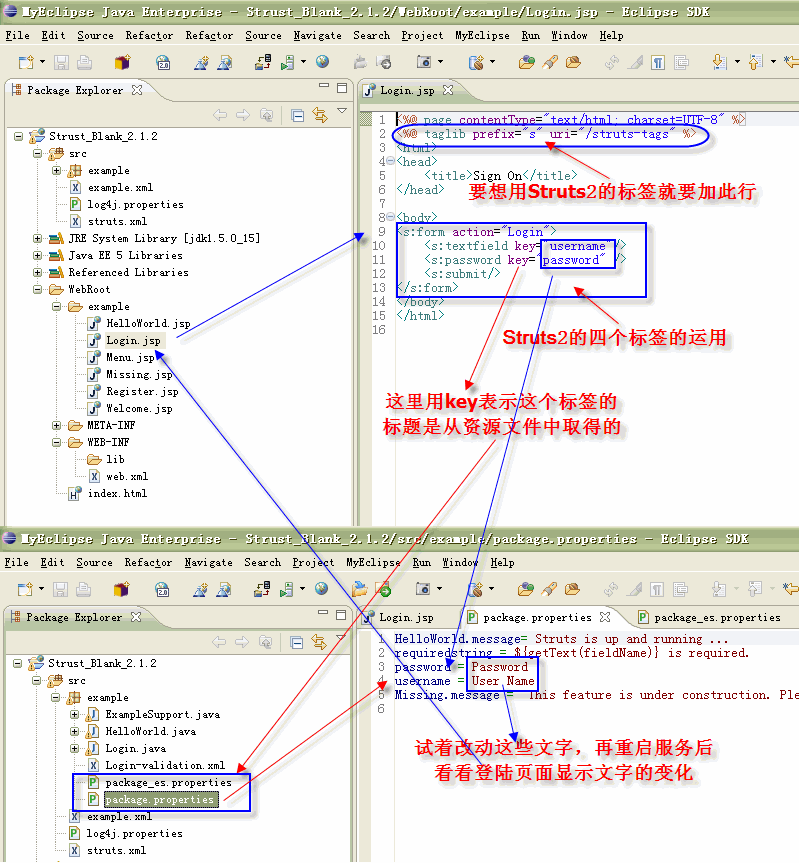Image resolution: width=799 pixels, height=863 pixels.
Task: Open the New dropdown arrow in Login.jsp window toolbar
Action: tap(42, 62)
